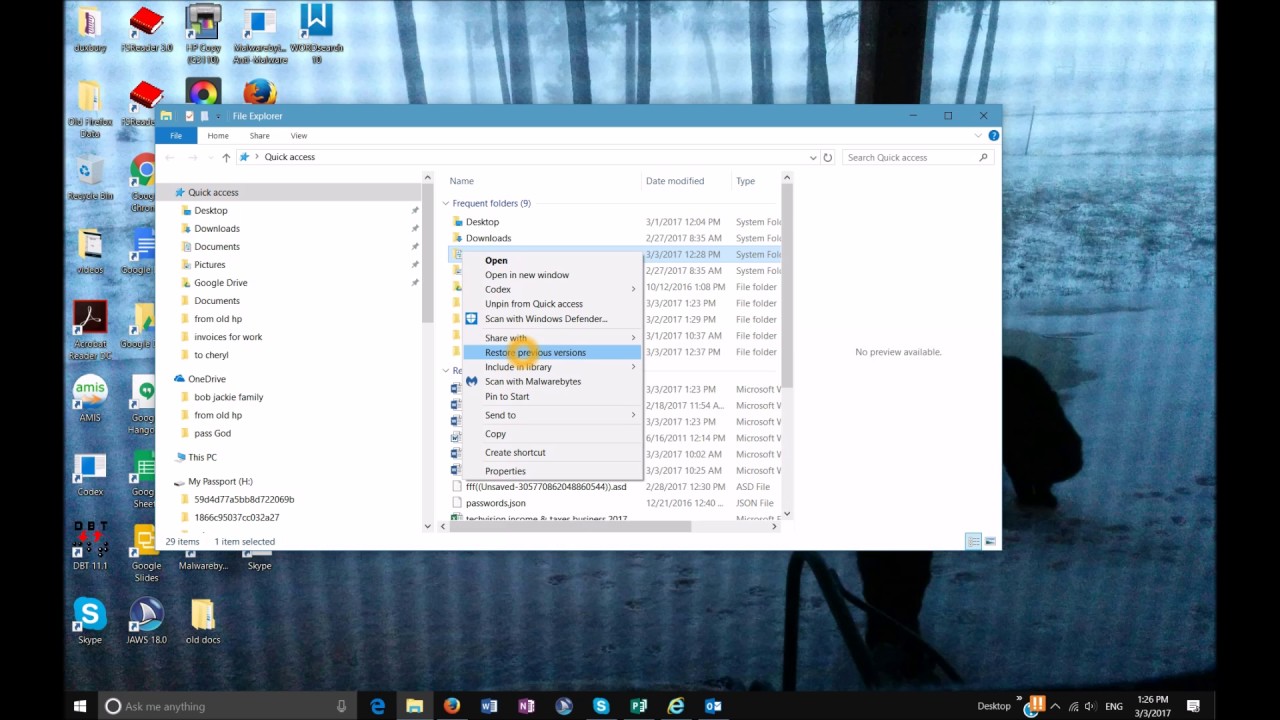The width and height of the screenshot is (1280, 720).
Task: Open the Codex desktop shortcut
Action: coord(90,474)
